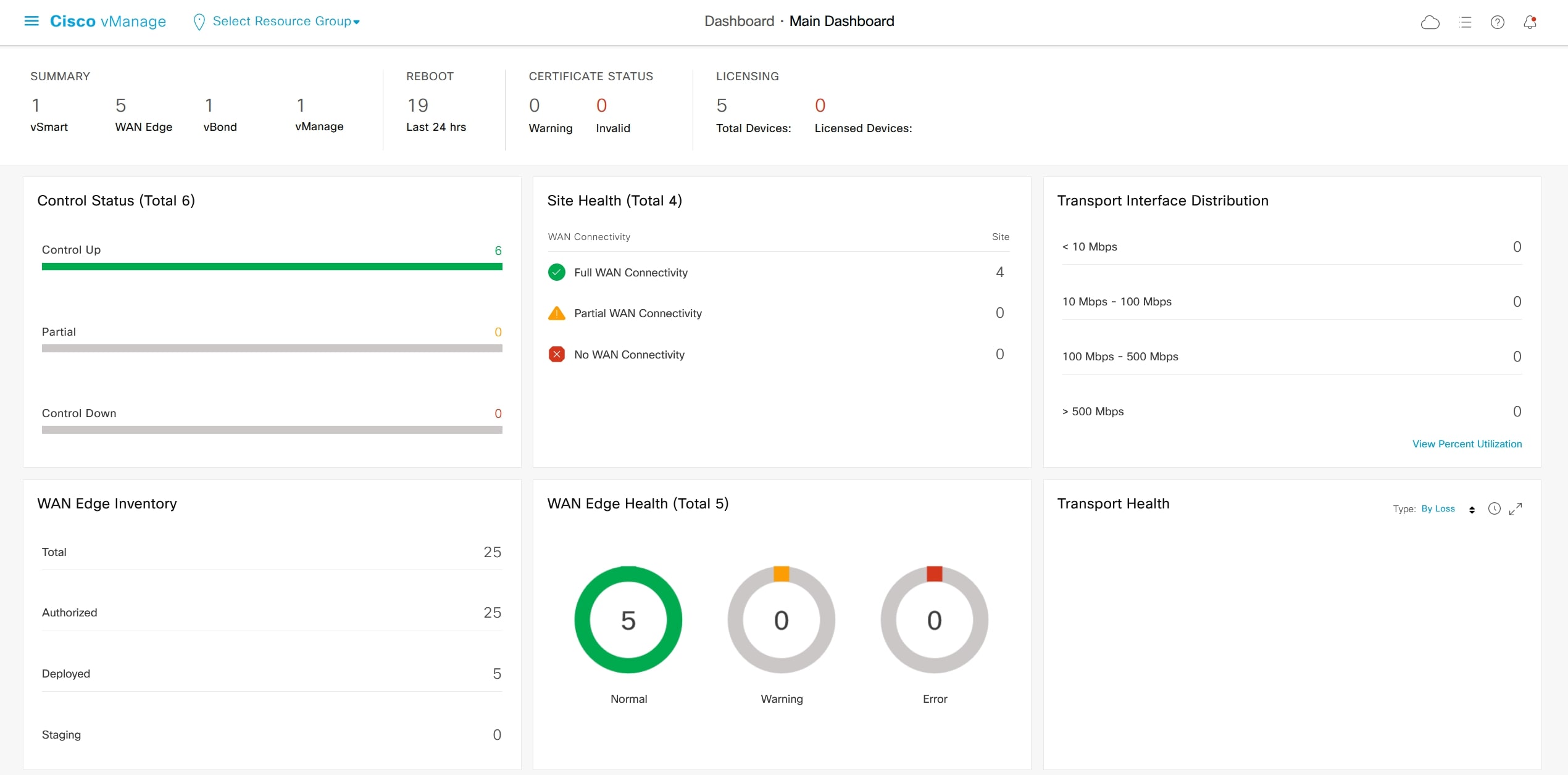This screenshot has width=1568, height=775.
Task: Click the vSmart count 1
Action: (36, 106)
